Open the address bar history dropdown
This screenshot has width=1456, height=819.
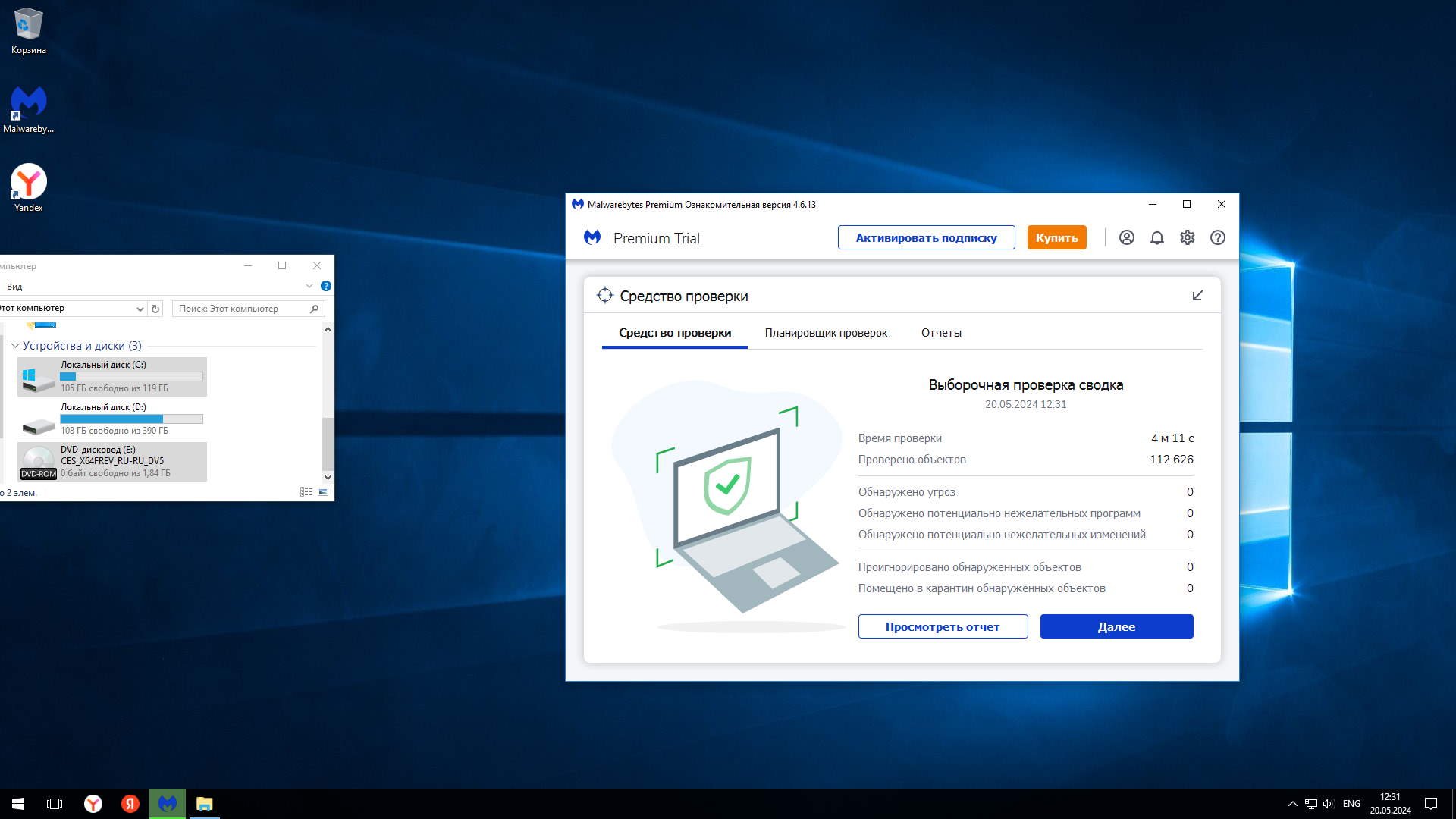pos(140,309)
